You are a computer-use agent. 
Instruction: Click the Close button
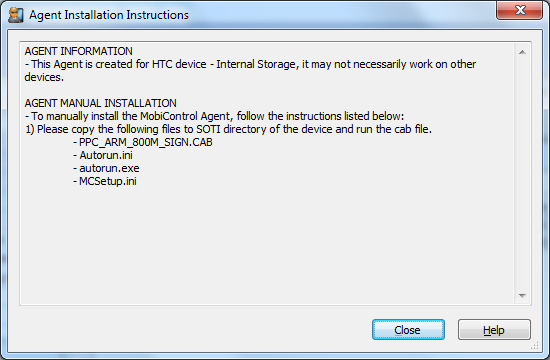click(408, 329)
